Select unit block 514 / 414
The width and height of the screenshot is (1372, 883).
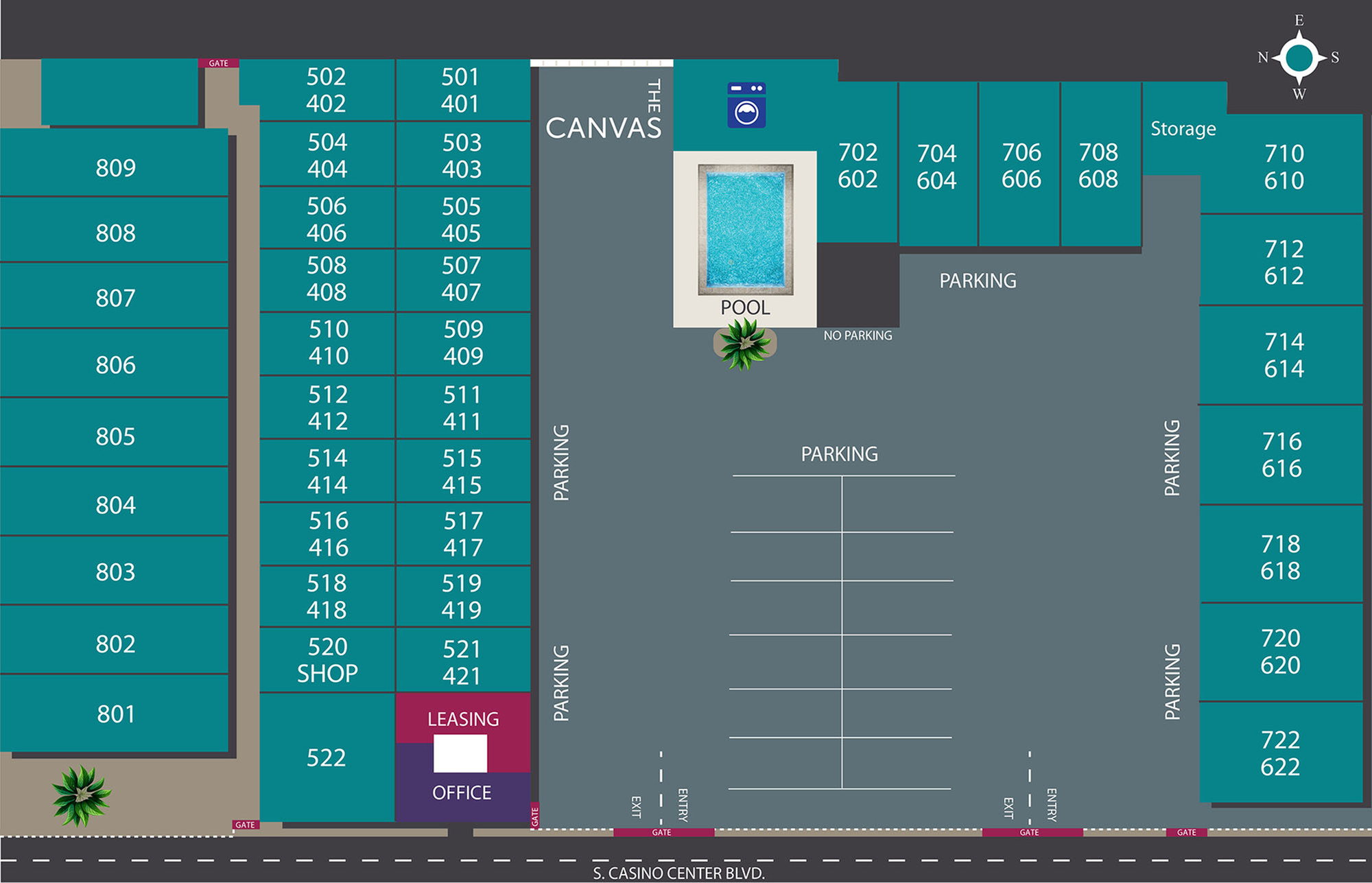tap(327, 471)
